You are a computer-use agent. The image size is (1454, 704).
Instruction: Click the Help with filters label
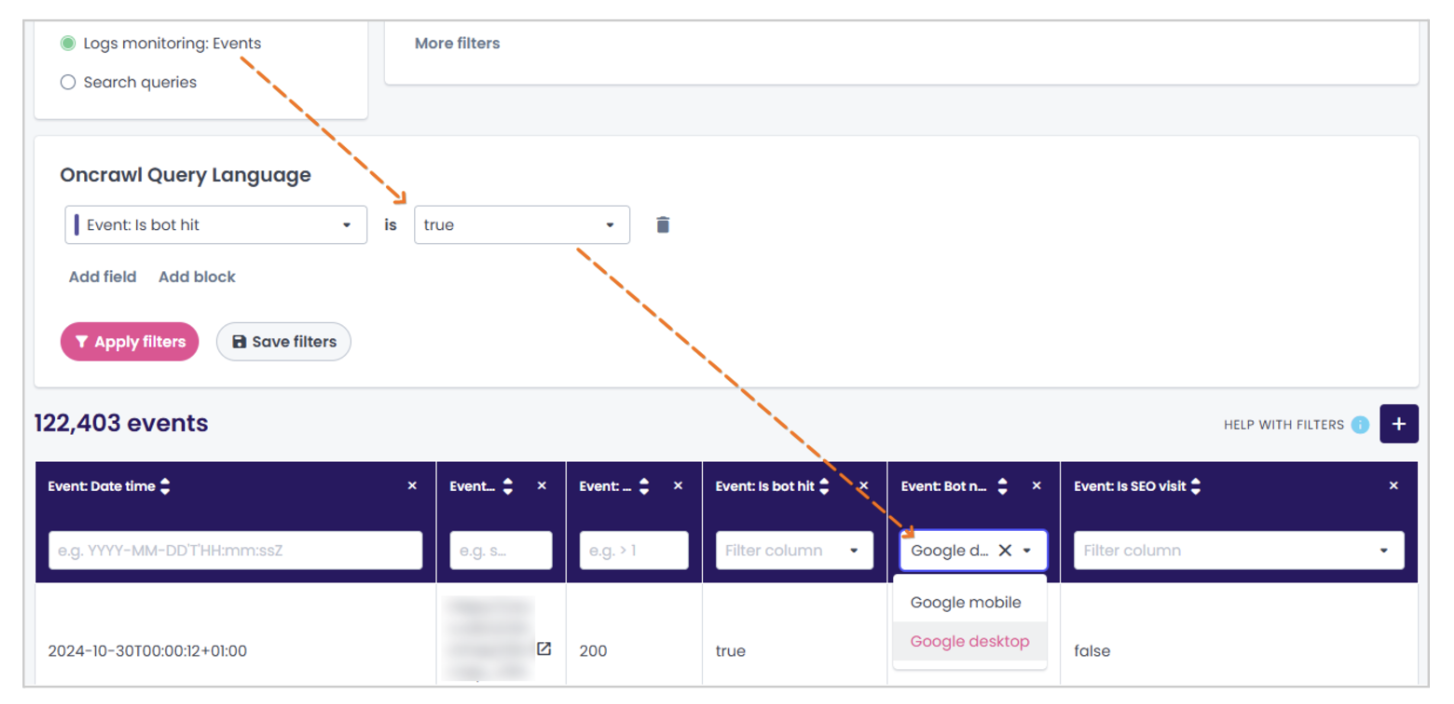[x=1284, y=425]
